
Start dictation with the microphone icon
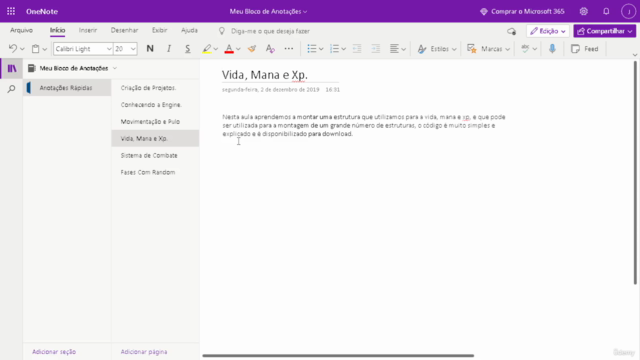coord(552,49)
